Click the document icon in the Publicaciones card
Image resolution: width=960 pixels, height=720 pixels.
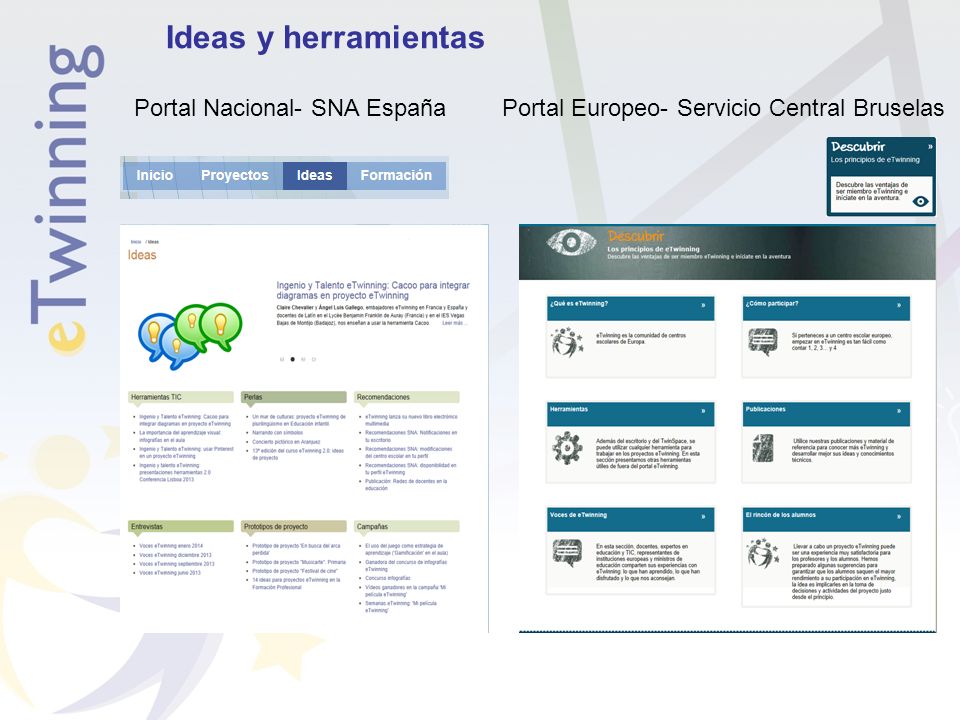tap(763, 448)
